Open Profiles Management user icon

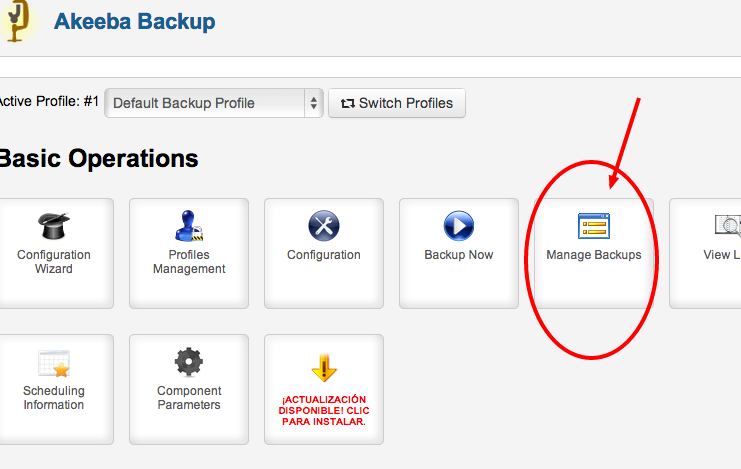tap(189, 226)
